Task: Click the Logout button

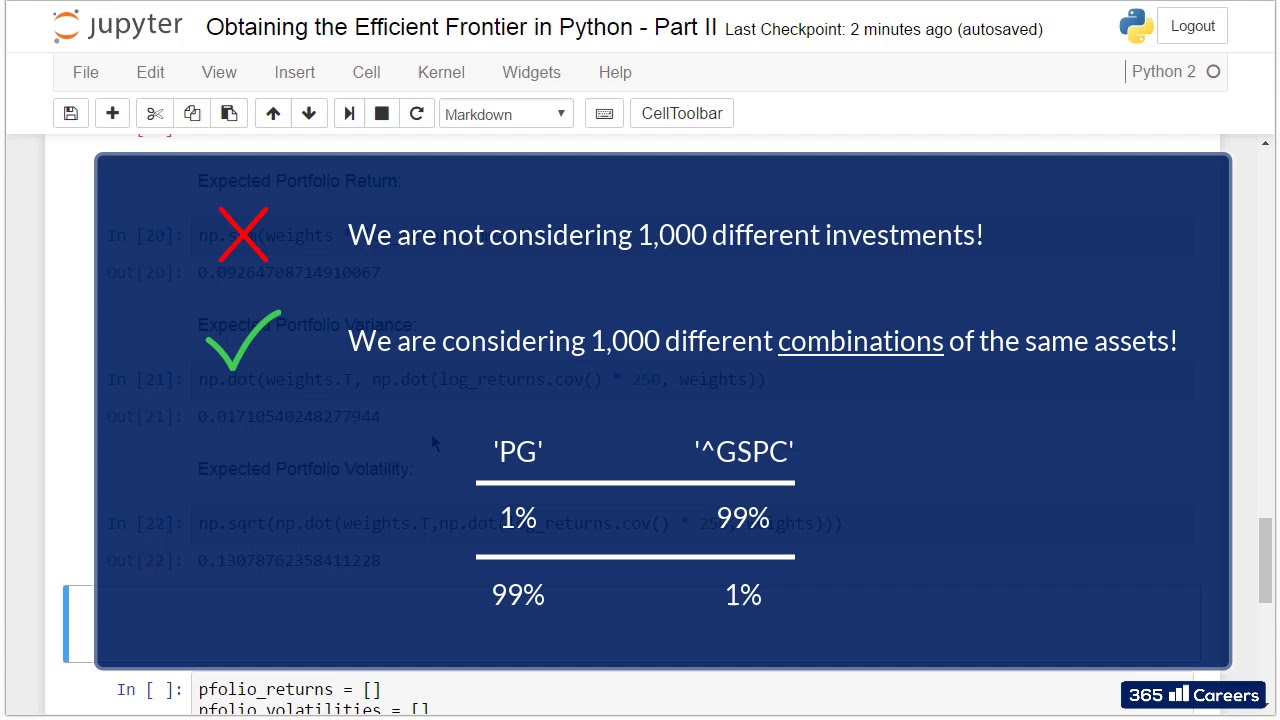Action: tap(1192, 27)
